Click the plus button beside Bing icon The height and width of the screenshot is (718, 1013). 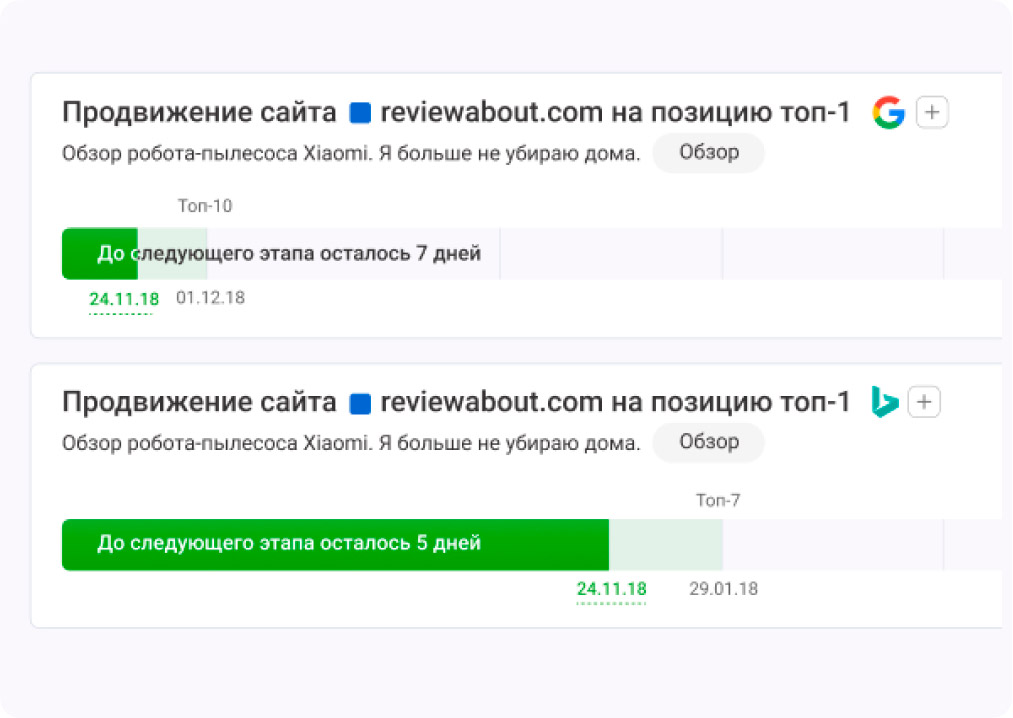click(925, 402)
